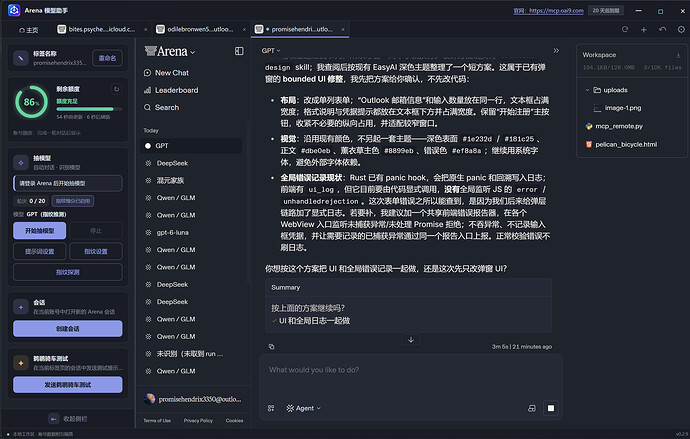Image resolution: width=690 pixels, height=439 pixels.
Task: Open 提示词设置 prompt settings
Action: (40, 251)
